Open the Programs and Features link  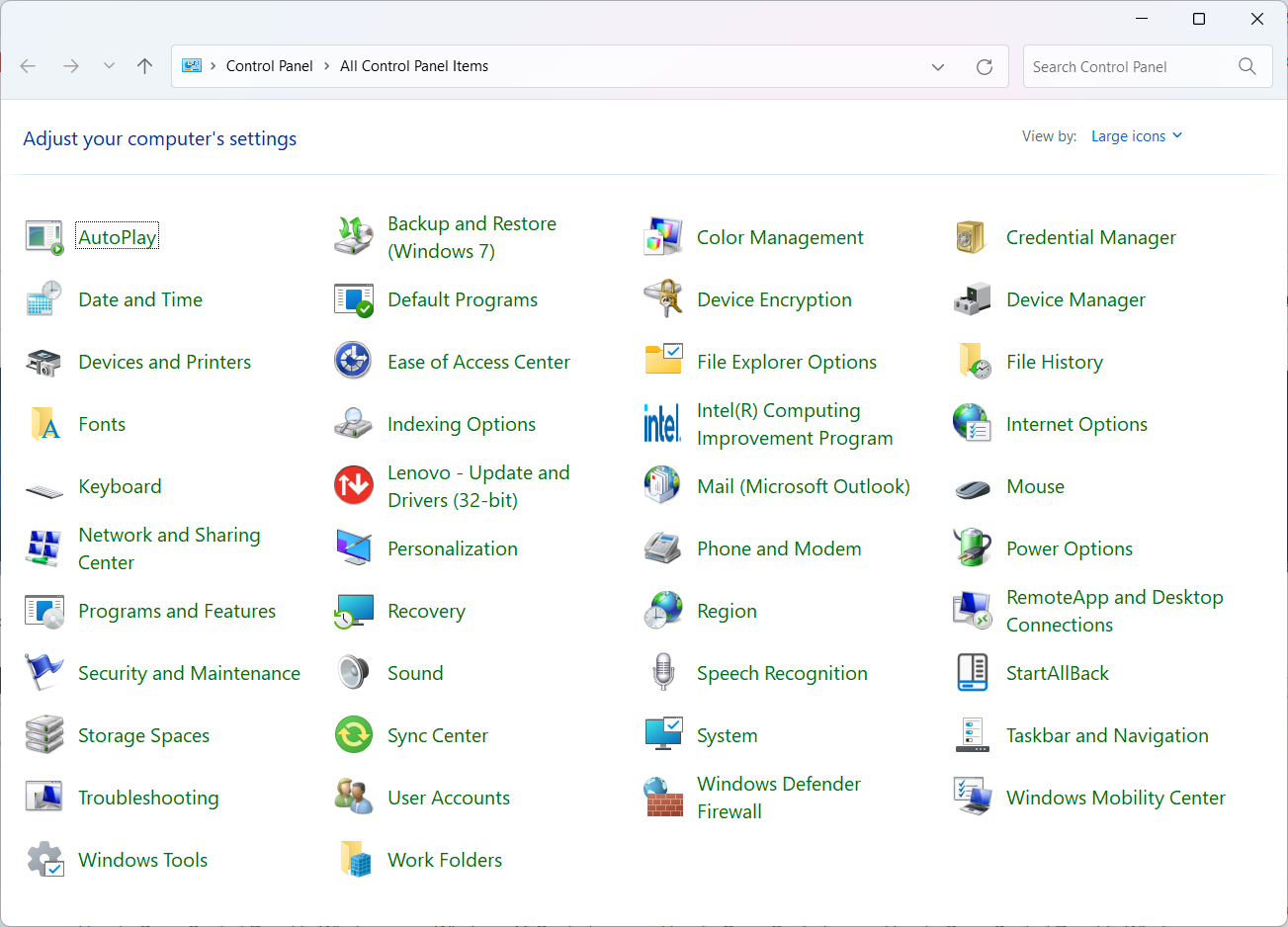coord(177,611)
